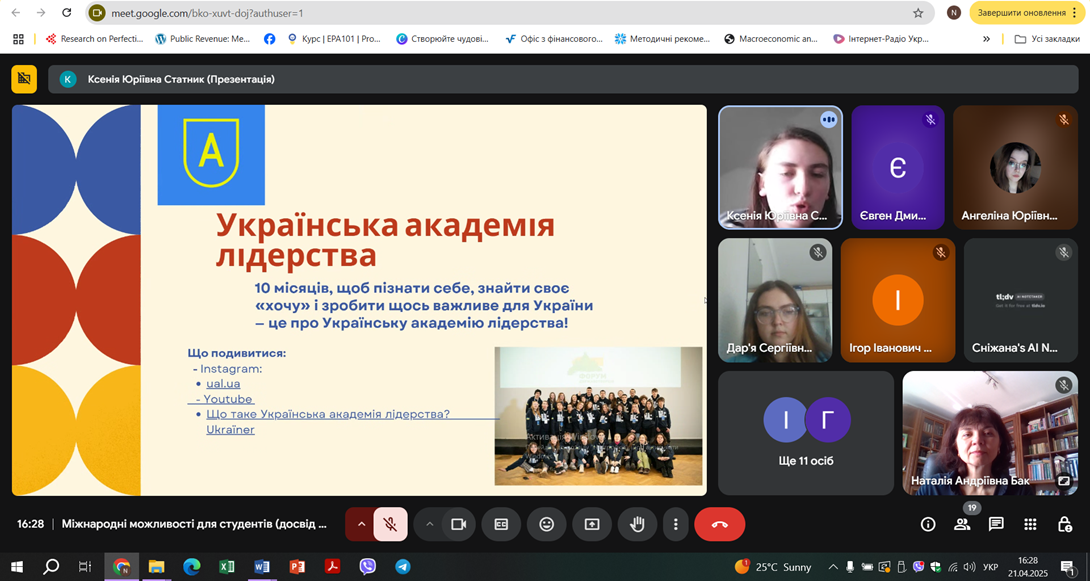
Task: Expand the microphone options chevron
Action: point(359,524)
